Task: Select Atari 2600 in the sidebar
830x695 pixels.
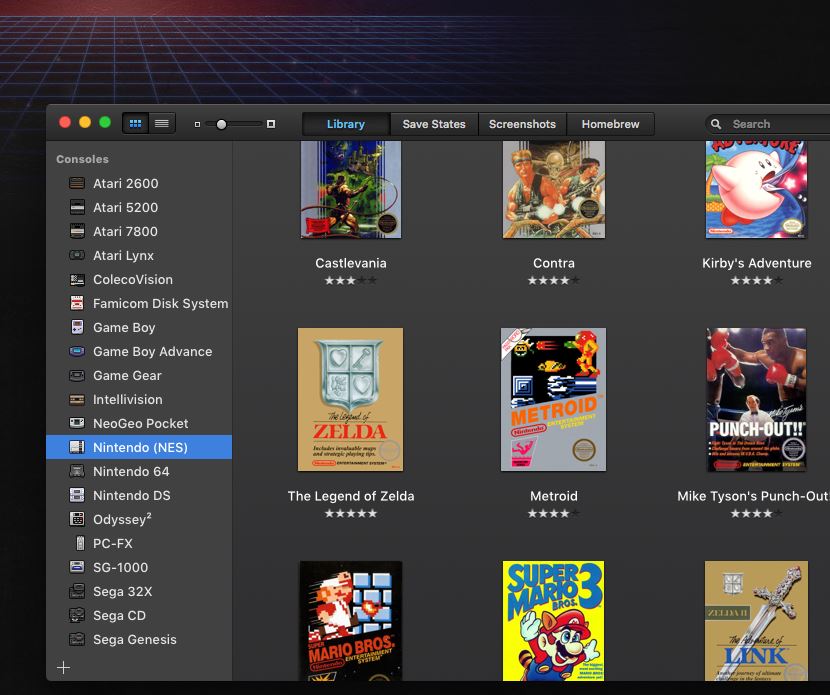Action: click(139, 183)
